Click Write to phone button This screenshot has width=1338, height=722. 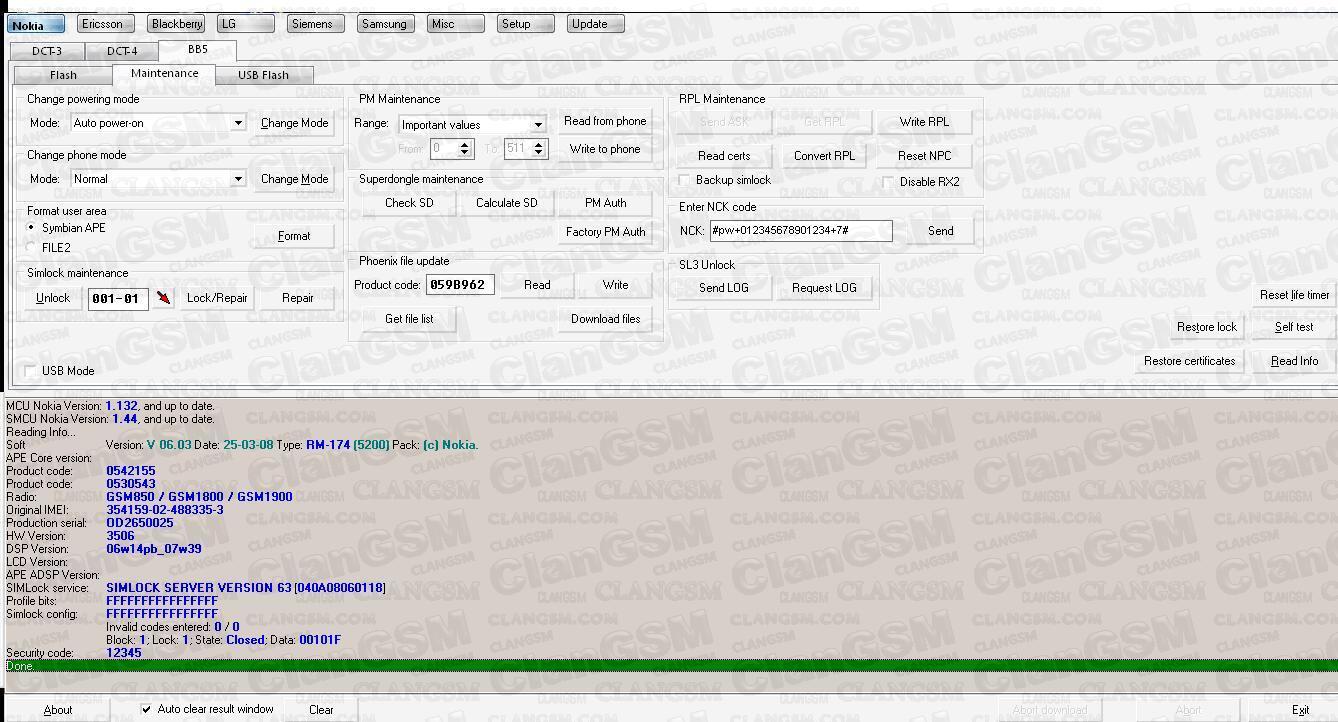click(605, 149)
